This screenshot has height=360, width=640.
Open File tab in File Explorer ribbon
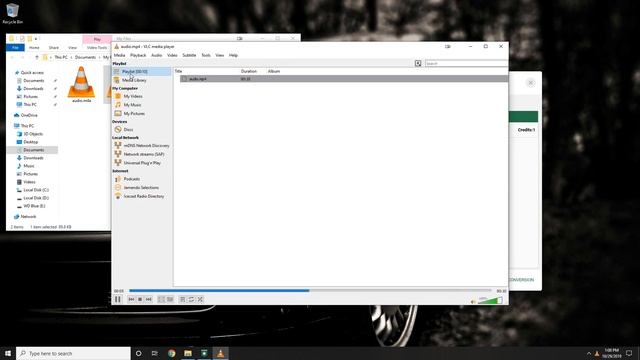point(16,48)
